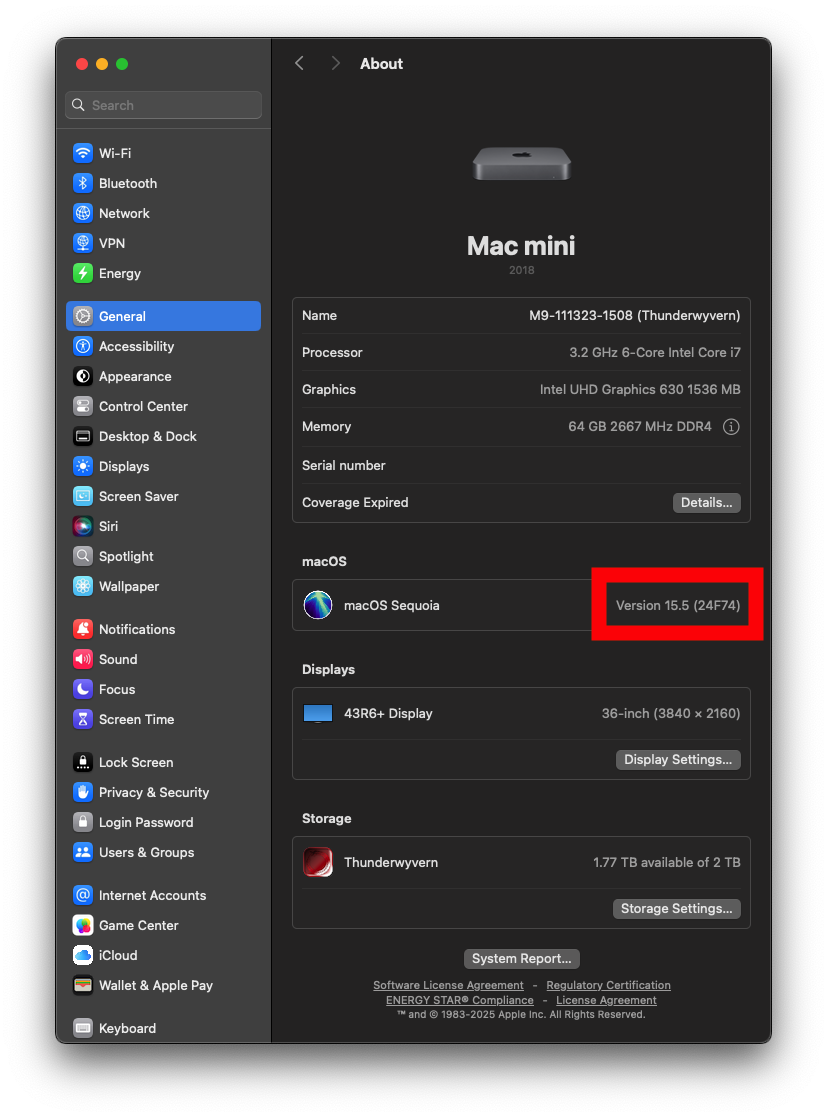This screenshot has width=827, height=1117.
Task: Click the Game Center icon
Action: 83,925
